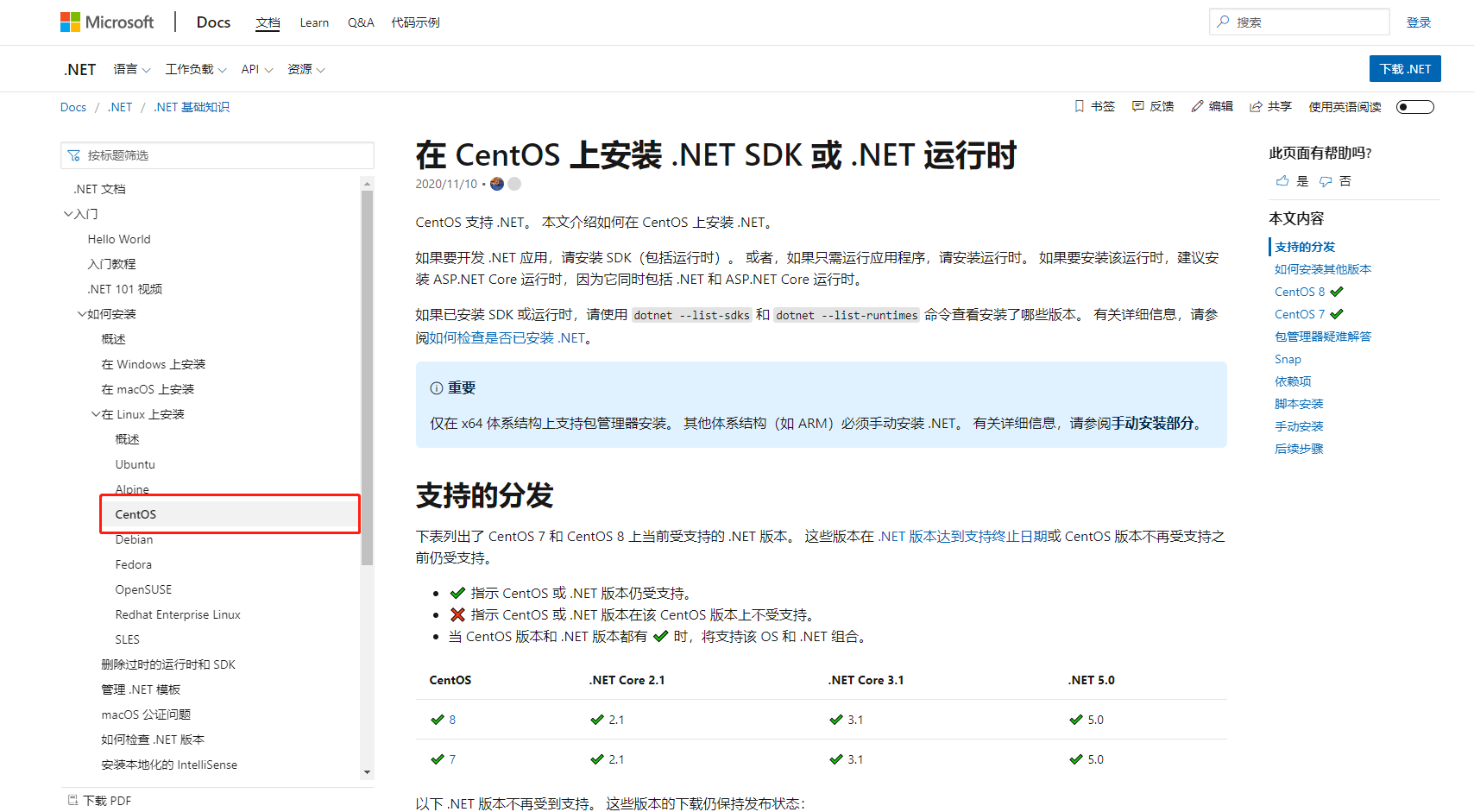The image size is (1474, 812).
Task: Give thumbs down feedback with 否 icon
Action: pyautogui.click(x=1326, y=181)
